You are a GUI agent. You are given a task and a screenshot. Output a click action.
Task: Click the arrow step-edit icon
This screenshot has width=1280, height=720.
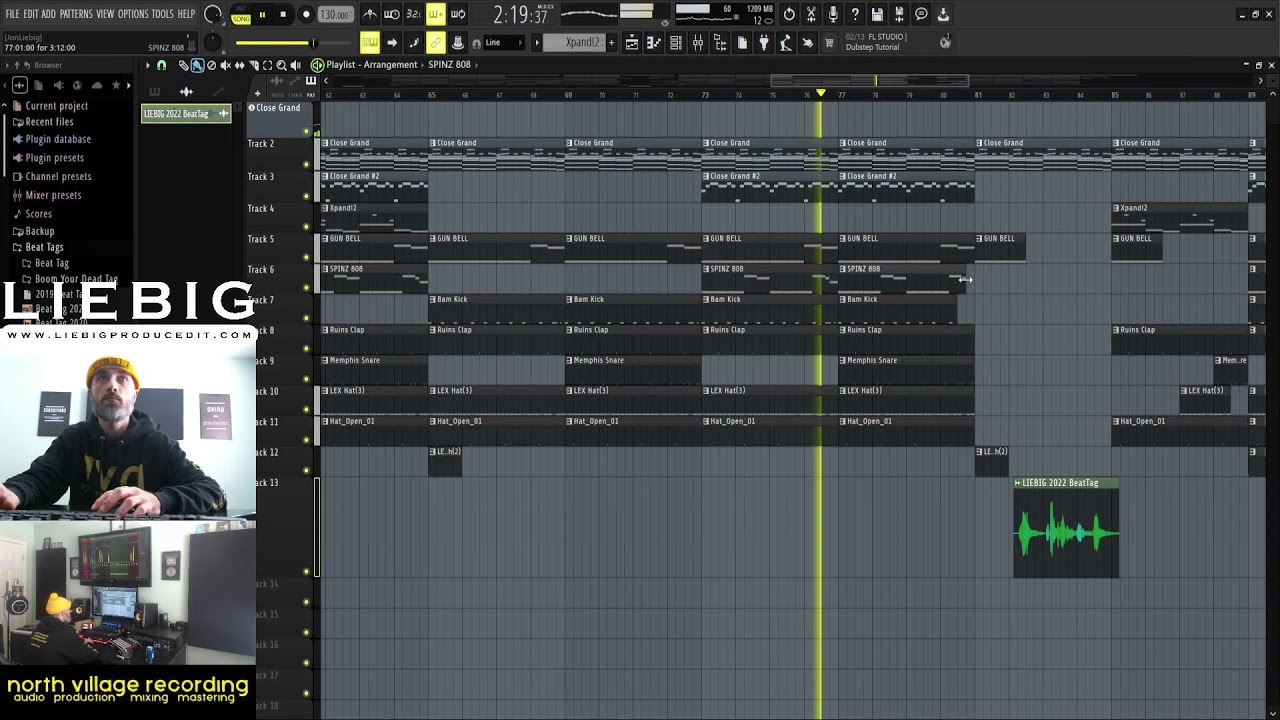coord(392,42)
